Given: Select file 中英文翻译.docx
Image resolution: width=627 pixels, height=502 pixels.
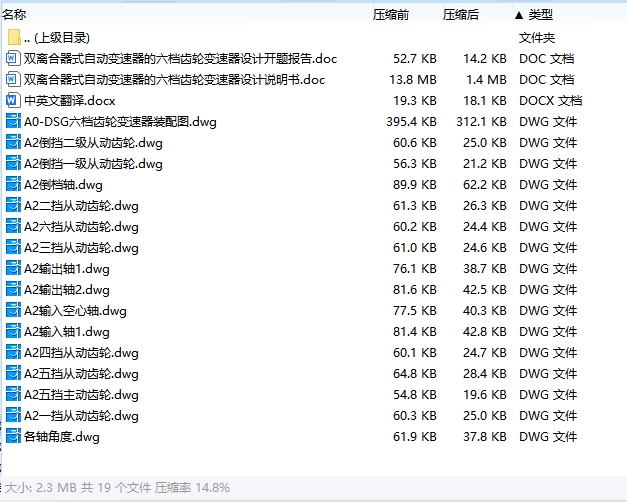Looking at the screenshot, I should pyautogui.click(x=70, y=100).
